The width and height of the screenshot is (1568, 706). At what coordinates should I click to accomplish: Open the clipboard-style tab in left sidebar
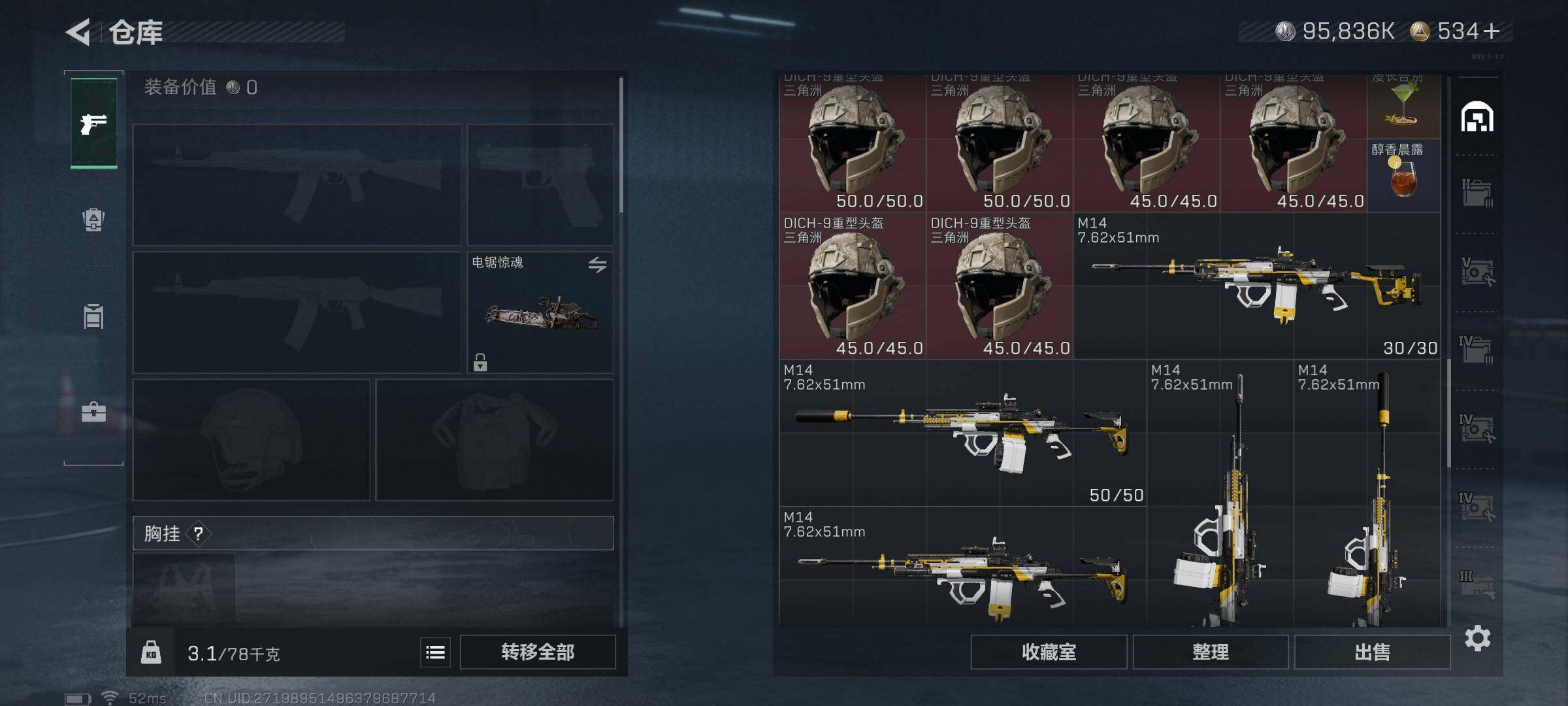(93, 316)
